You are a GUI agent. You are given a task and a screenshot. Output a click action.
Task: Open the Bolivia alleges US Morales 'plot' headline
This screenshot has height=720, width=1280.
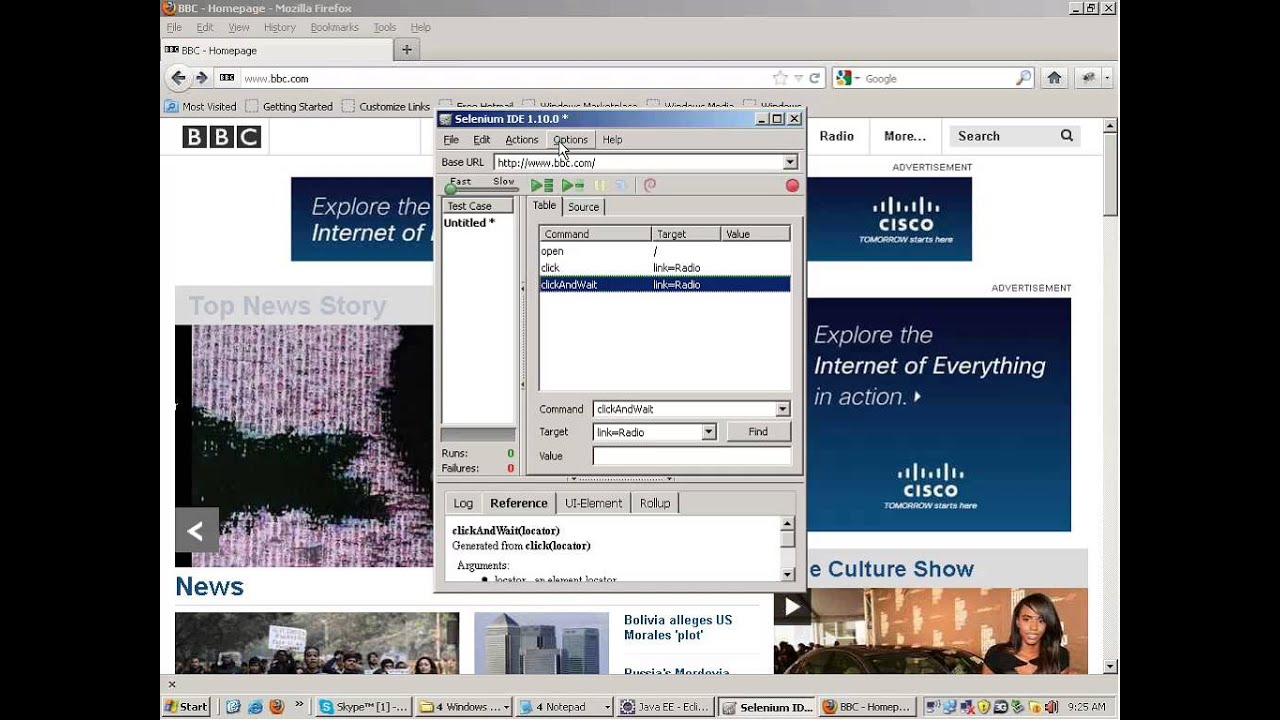point(678,627)
